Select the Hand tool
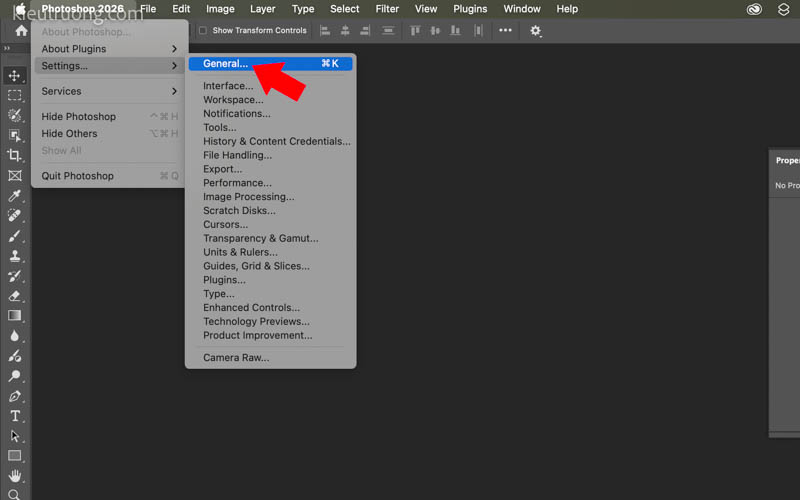800x500 pixels. click(14, 476)
